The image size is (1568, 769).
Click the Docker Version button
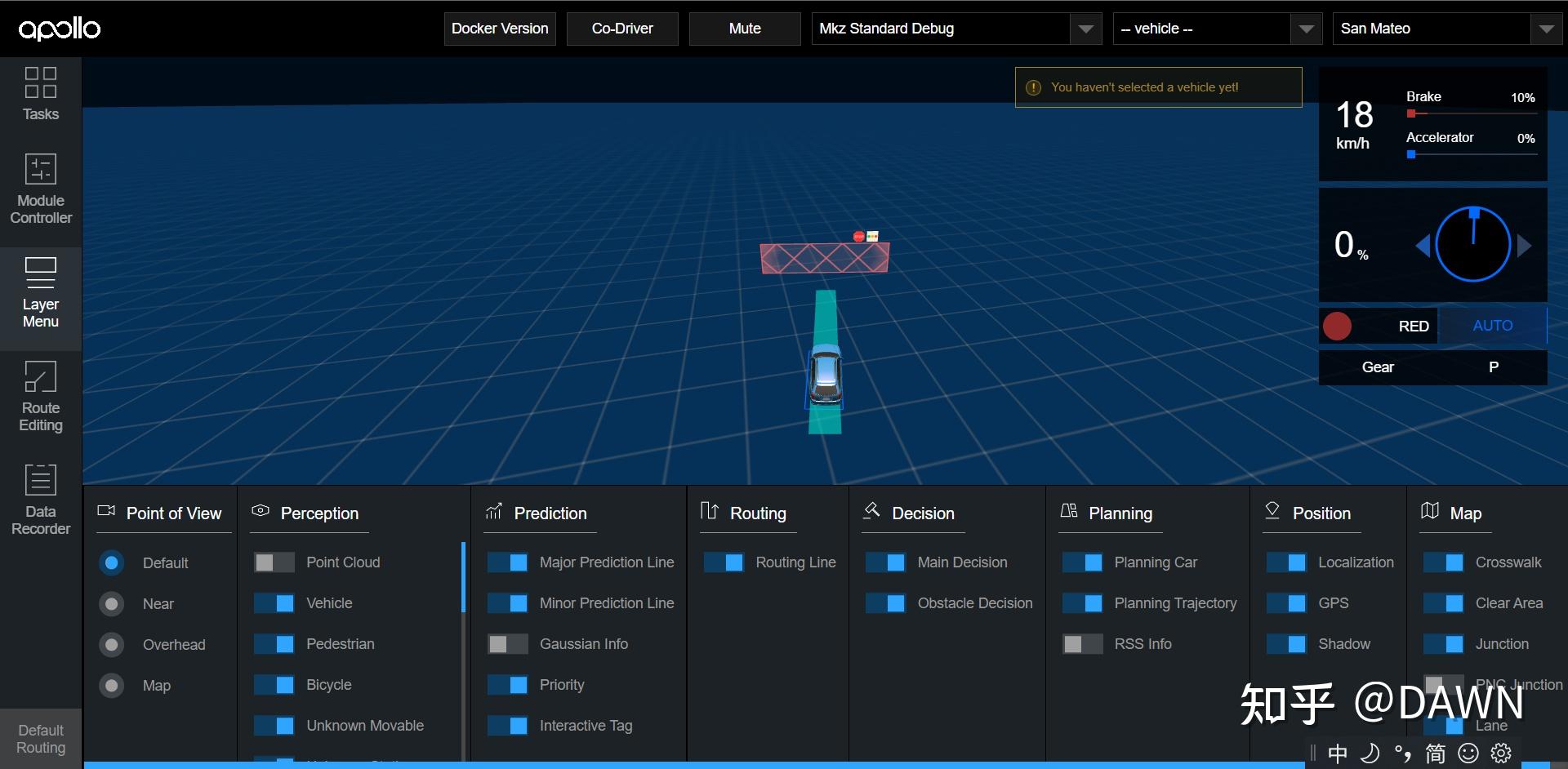(x=500, y=29)
